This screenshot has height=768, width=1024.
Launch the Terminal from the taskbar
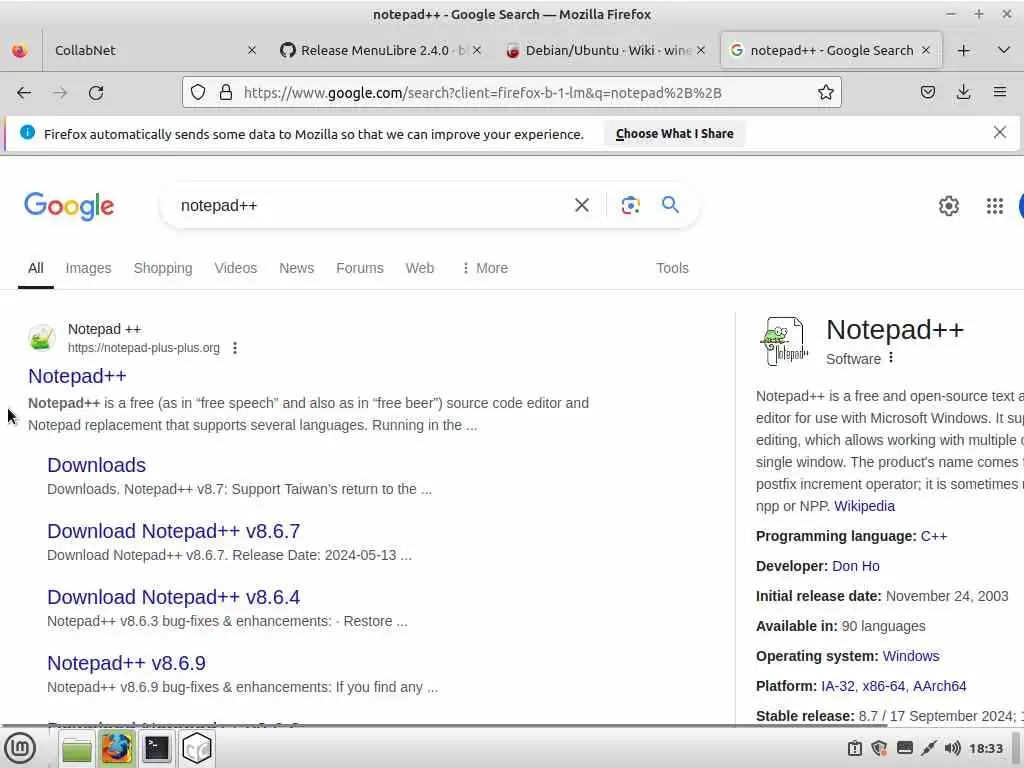(x=157, y=748)
